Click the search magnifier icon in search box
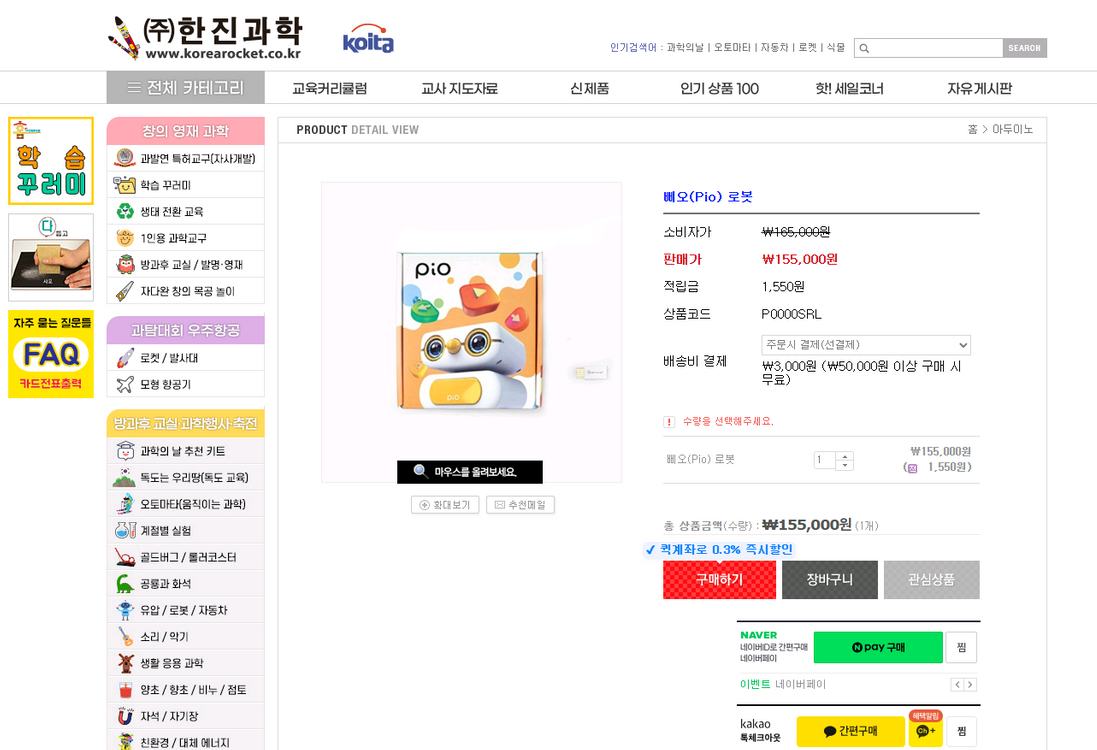The width and height of the screenshot is (1097, 750). pyautogui.click(x=863, y=48)
